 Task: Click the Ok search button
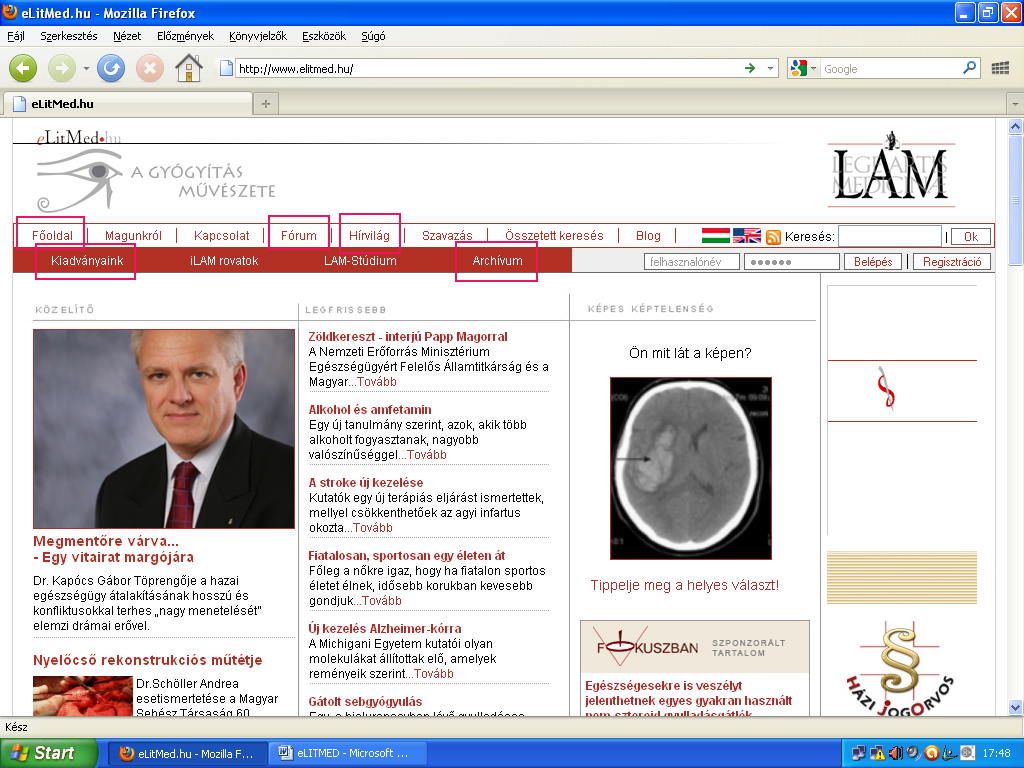tap(970, 237)
